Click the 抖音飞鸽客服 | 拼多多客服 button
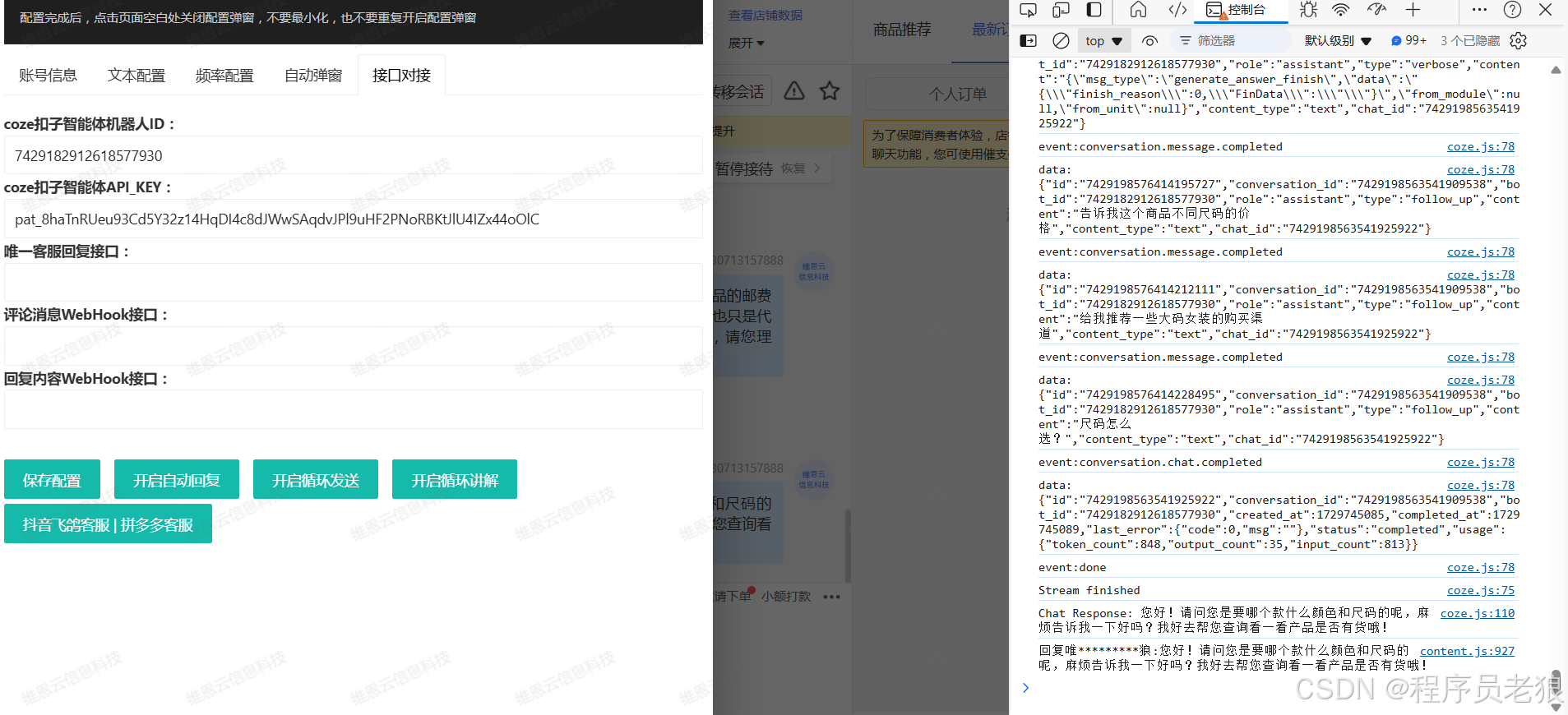 pyautogui.click(x=108, y=524)
